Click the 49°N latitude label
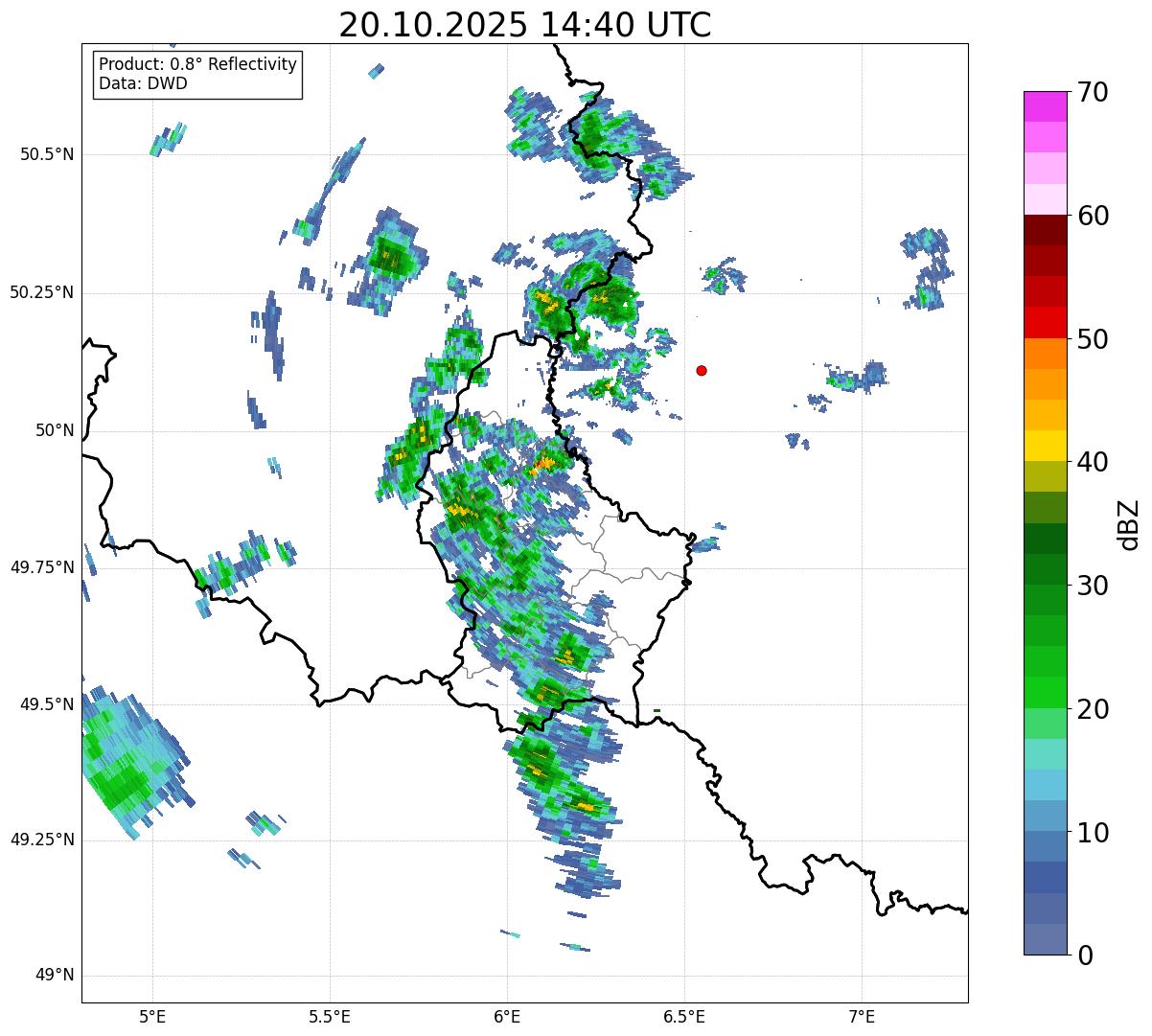1152x1036 pixels. tap(55, 976)
